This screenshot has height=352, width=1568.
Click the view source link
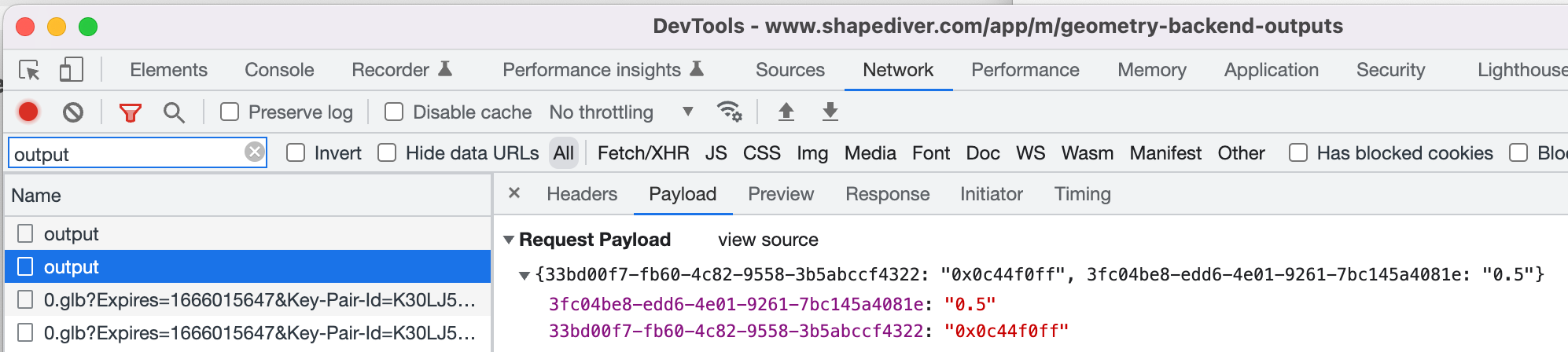767,240
